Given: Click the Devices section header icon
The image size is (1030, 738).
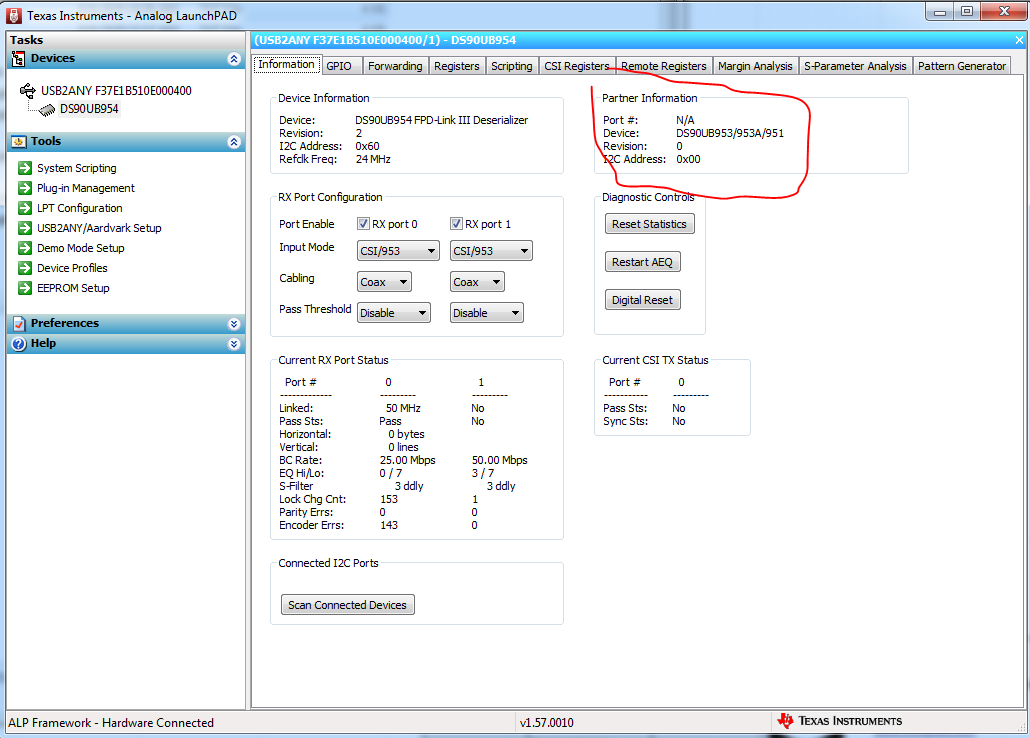Looking at the screenshot, I should tap(18, 59).
